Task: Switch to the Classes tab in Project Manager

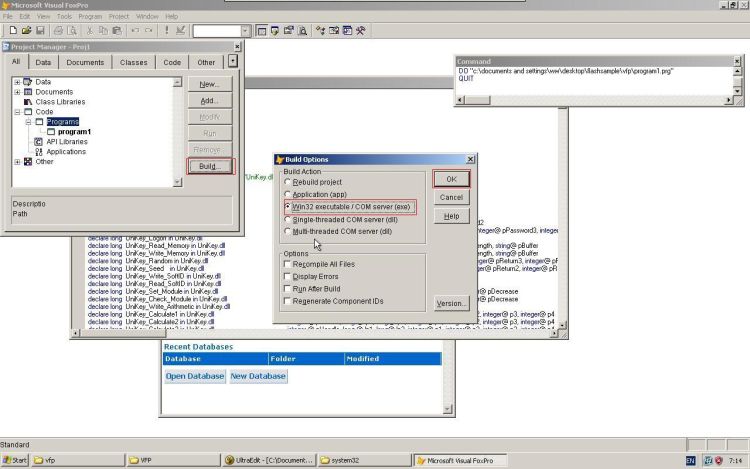Action: tap(133, 62)
